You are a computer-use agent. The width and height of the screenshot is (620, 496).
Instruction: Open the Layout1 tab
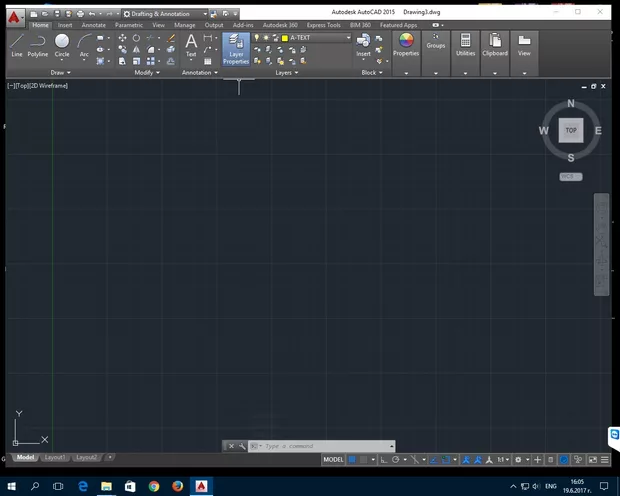point(55,457)
